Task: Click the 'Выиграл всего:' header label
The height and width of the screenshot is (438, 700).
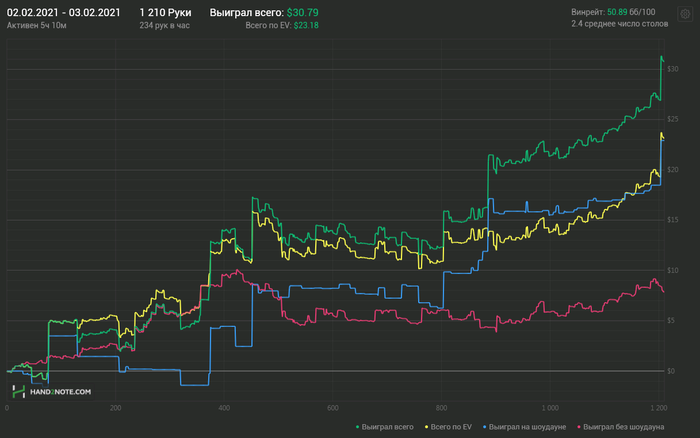Action: 247,13
